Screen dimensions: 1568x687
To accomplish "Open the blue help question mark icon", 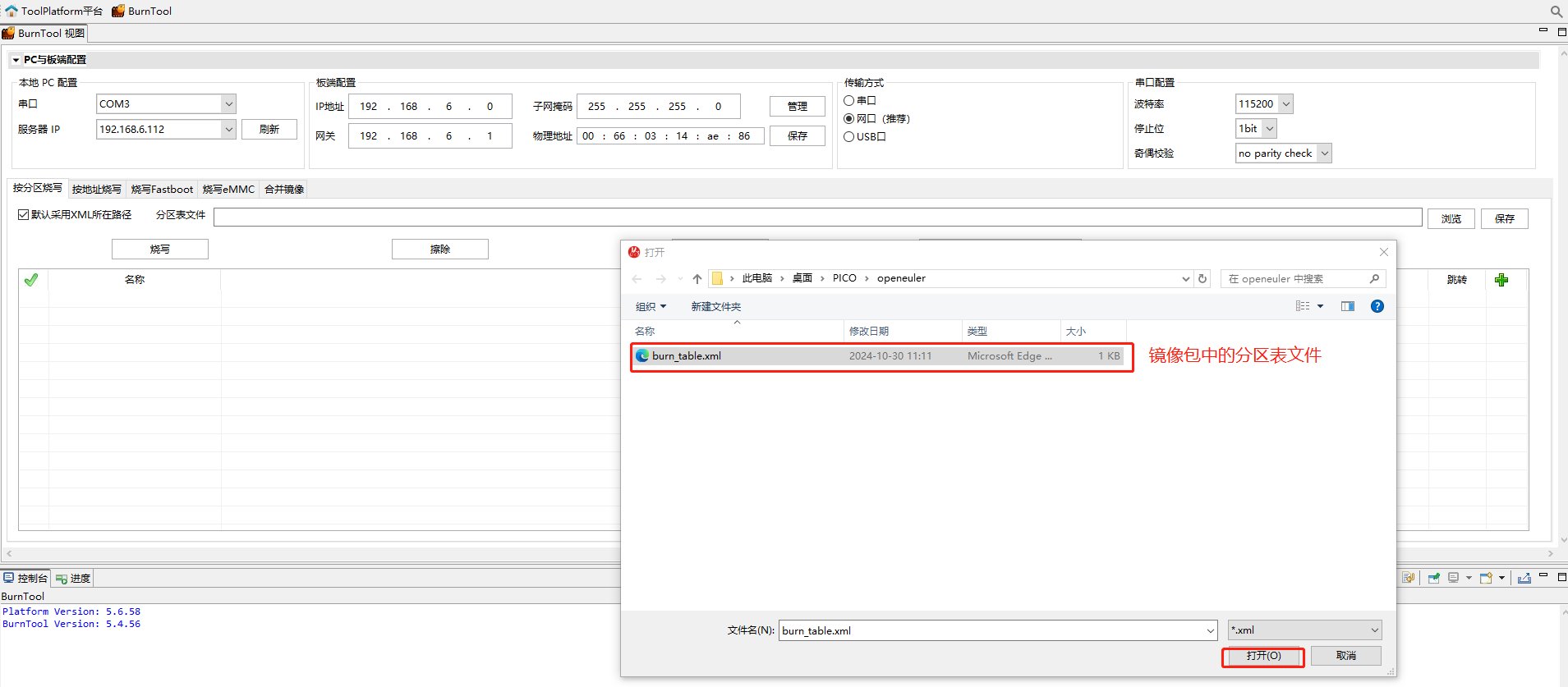I will (1377, 306).
